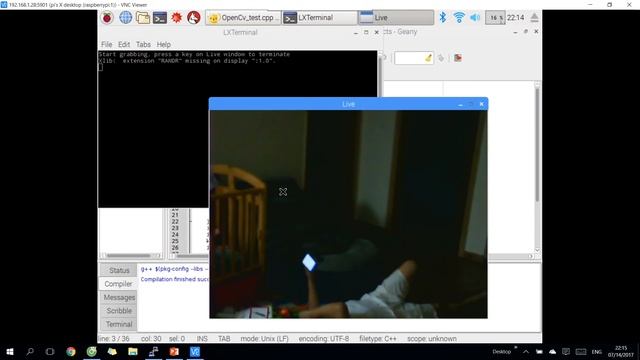Click Geany editor vertical scrollbar
Screen dimensions: 640x360
point(537,167)
